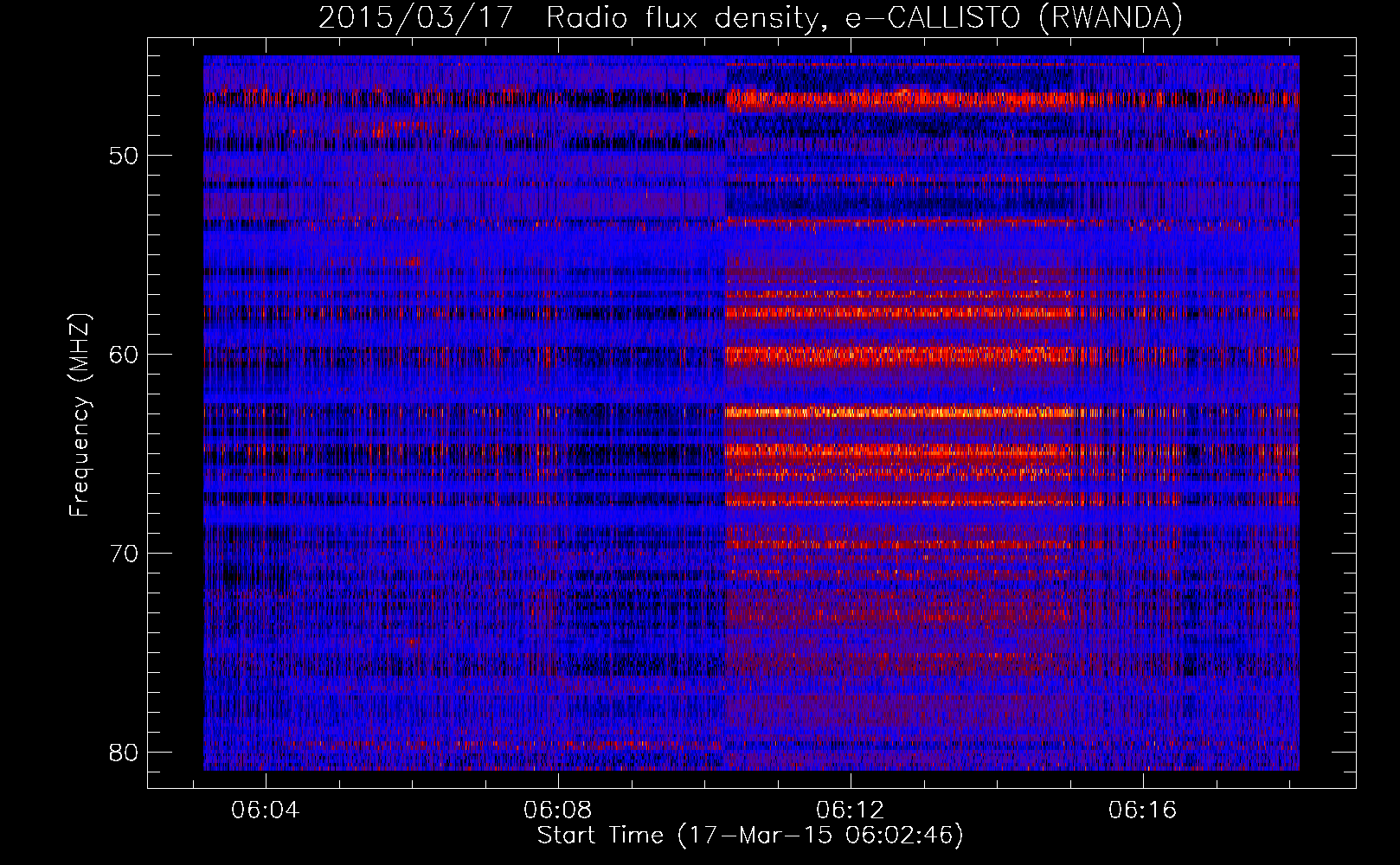
Task: Click the 80 frequency tick label
Action: coord(124,752)
